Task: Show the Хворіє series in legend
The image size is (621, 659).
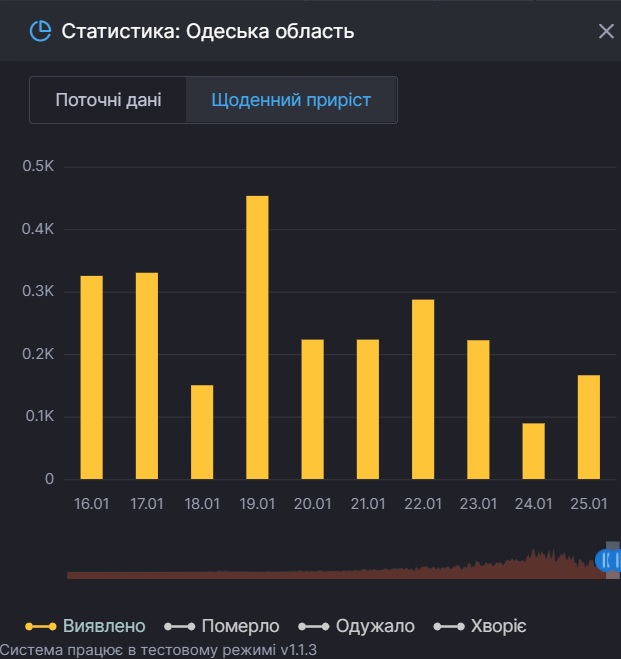Action: click(480, 626)
